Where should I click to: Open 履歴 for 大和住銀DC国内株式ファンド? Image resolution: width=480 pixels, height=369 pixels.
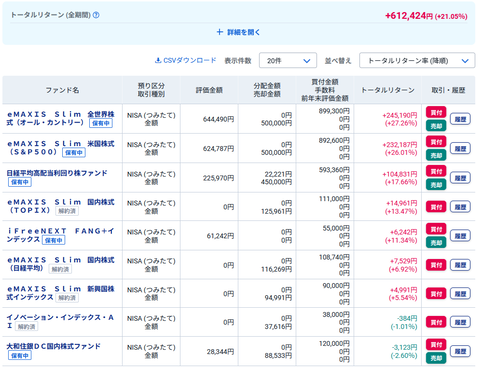(x=460, y=351)
